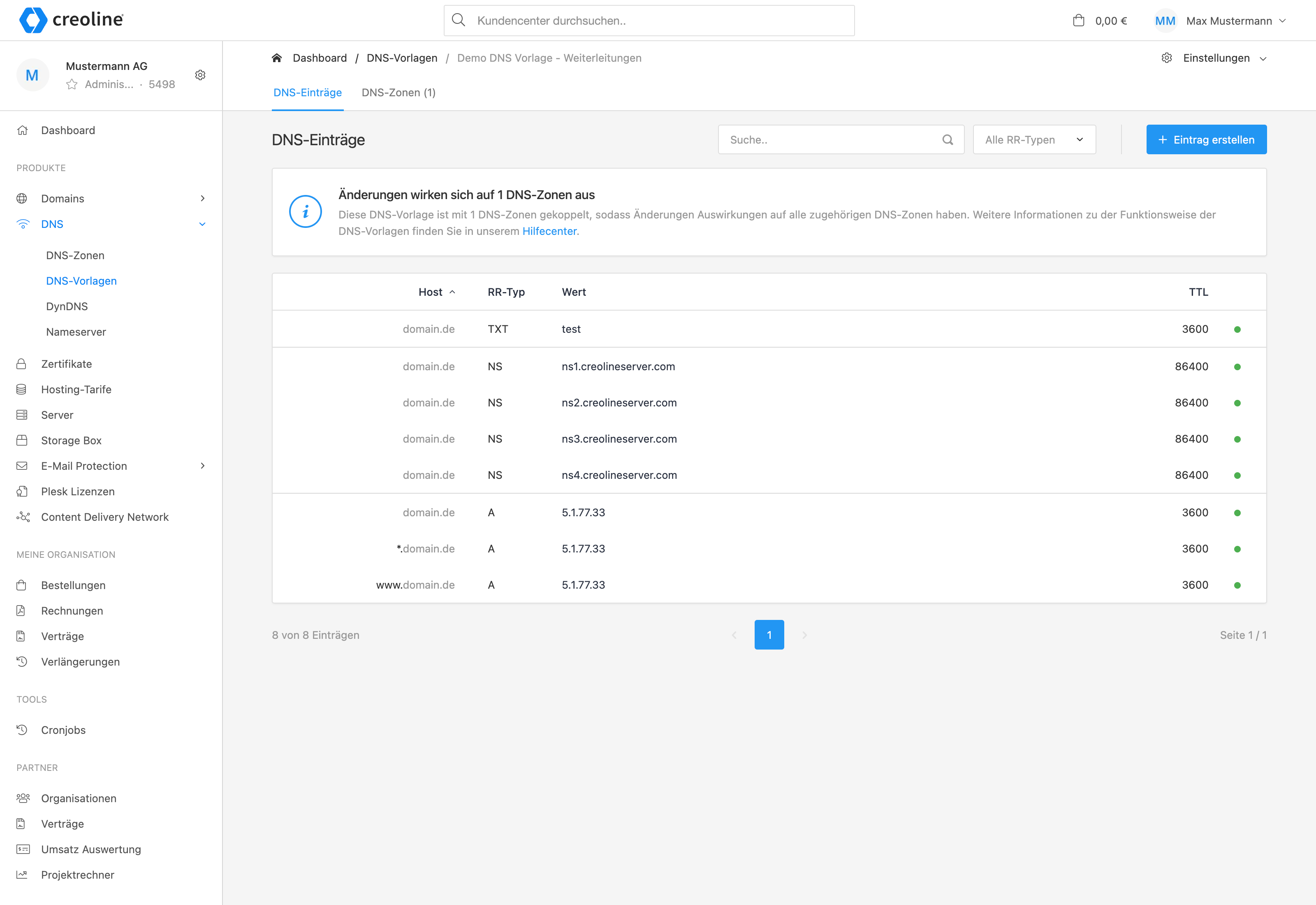Click page 1 pagination button
This screenshot has height=905, width=1316.
click(x=769, y=635)
